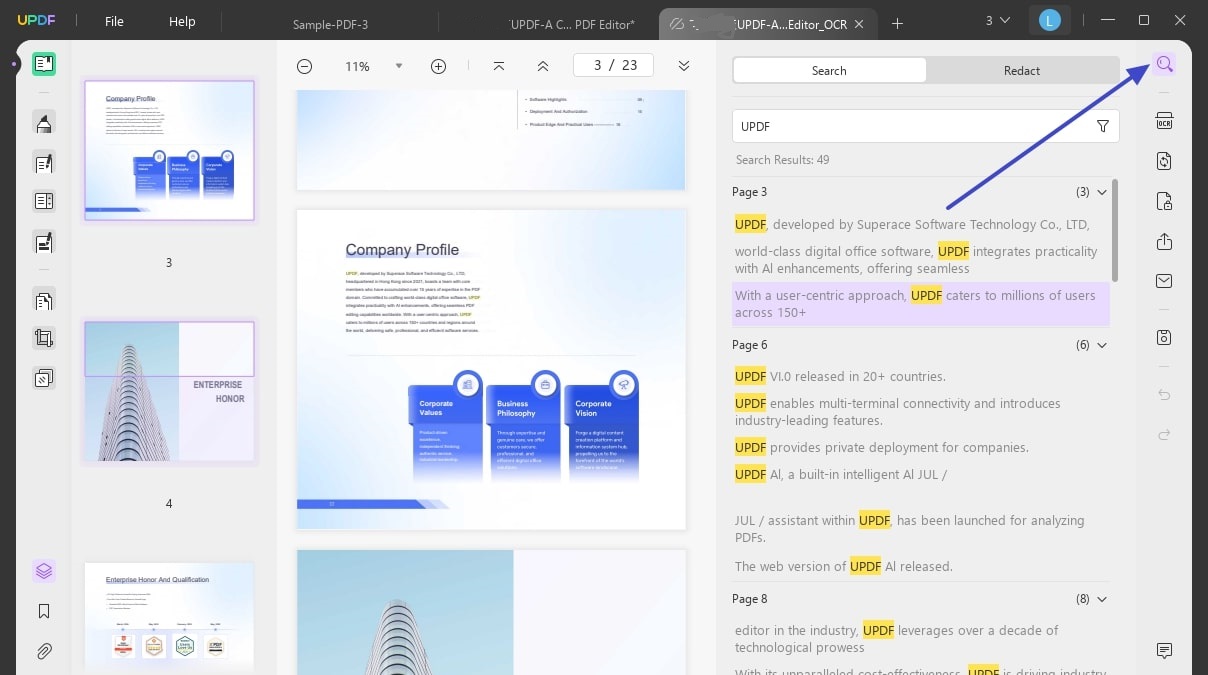Click the sticky note comment icon
The width and height of the screenshot is (1208, 675).
tap(1164, 651)
